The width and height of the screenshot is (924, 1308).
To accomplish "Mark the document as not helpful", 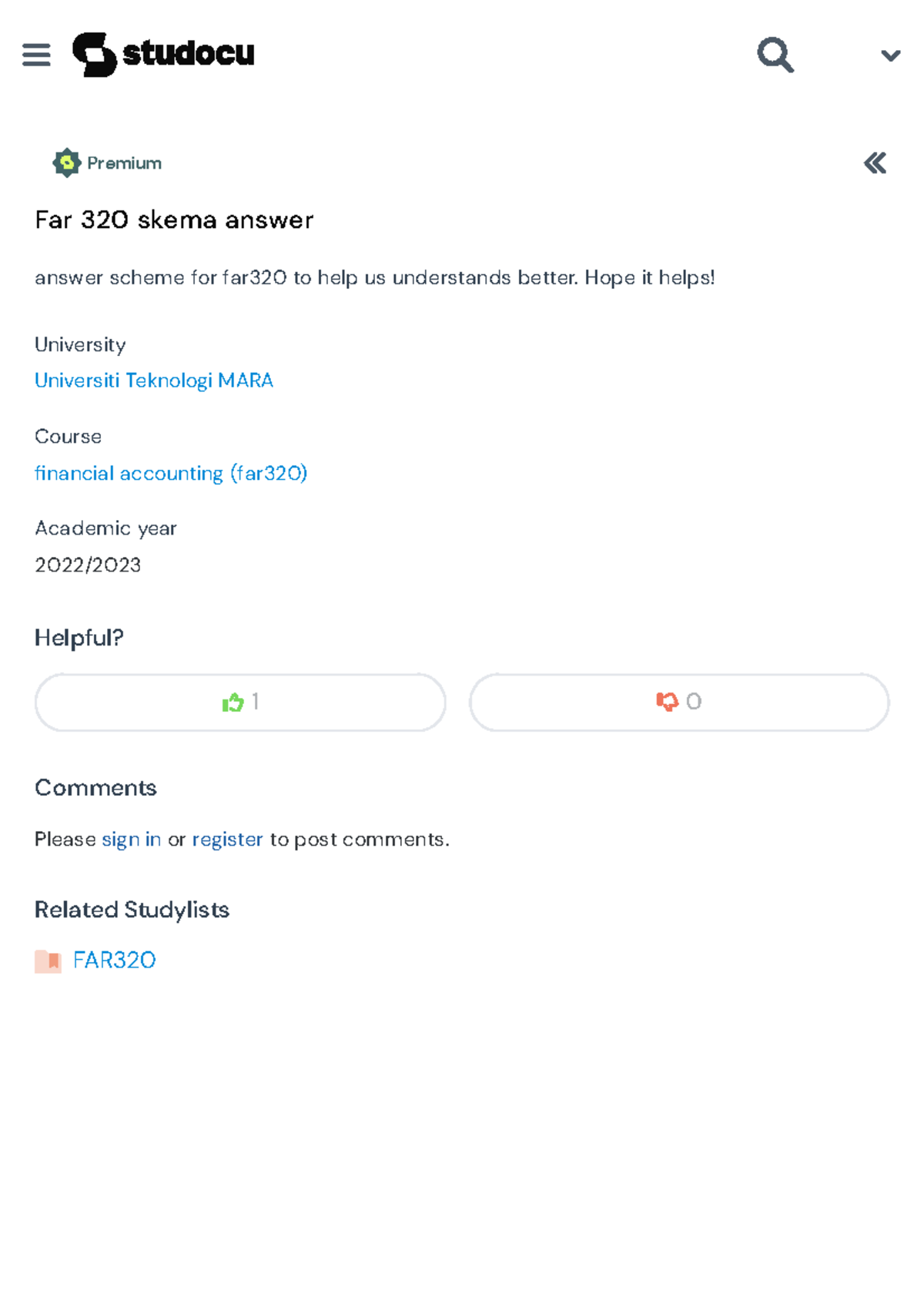I will pyautogui.click(x=679, y=702).
